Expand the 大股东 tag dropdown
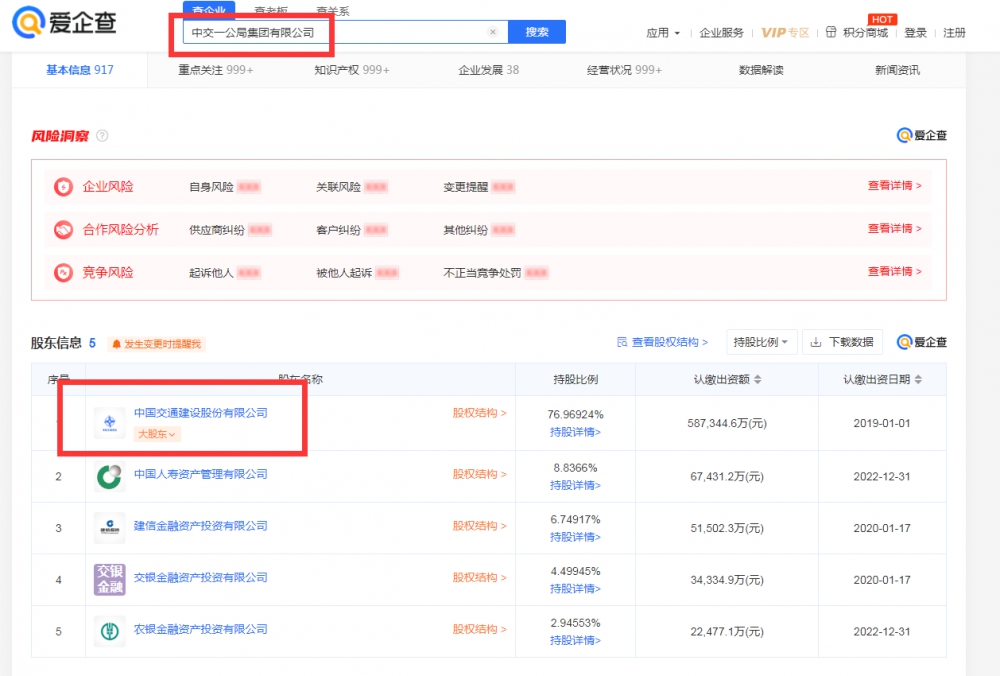 [157, 434]
